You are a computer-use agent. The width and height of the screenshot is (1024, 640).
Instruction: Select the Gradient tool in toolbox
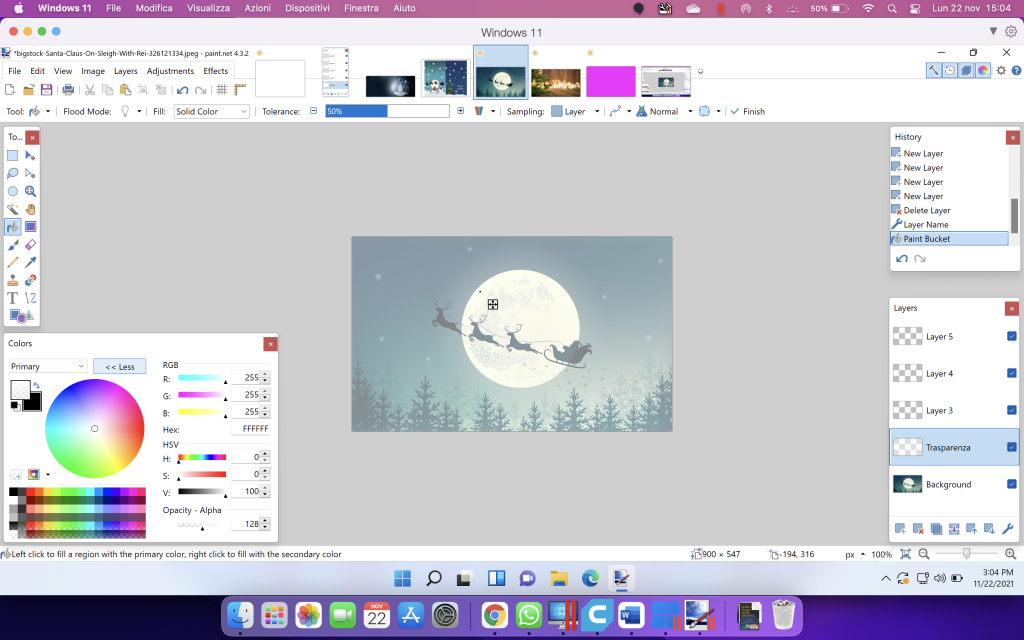31,227
